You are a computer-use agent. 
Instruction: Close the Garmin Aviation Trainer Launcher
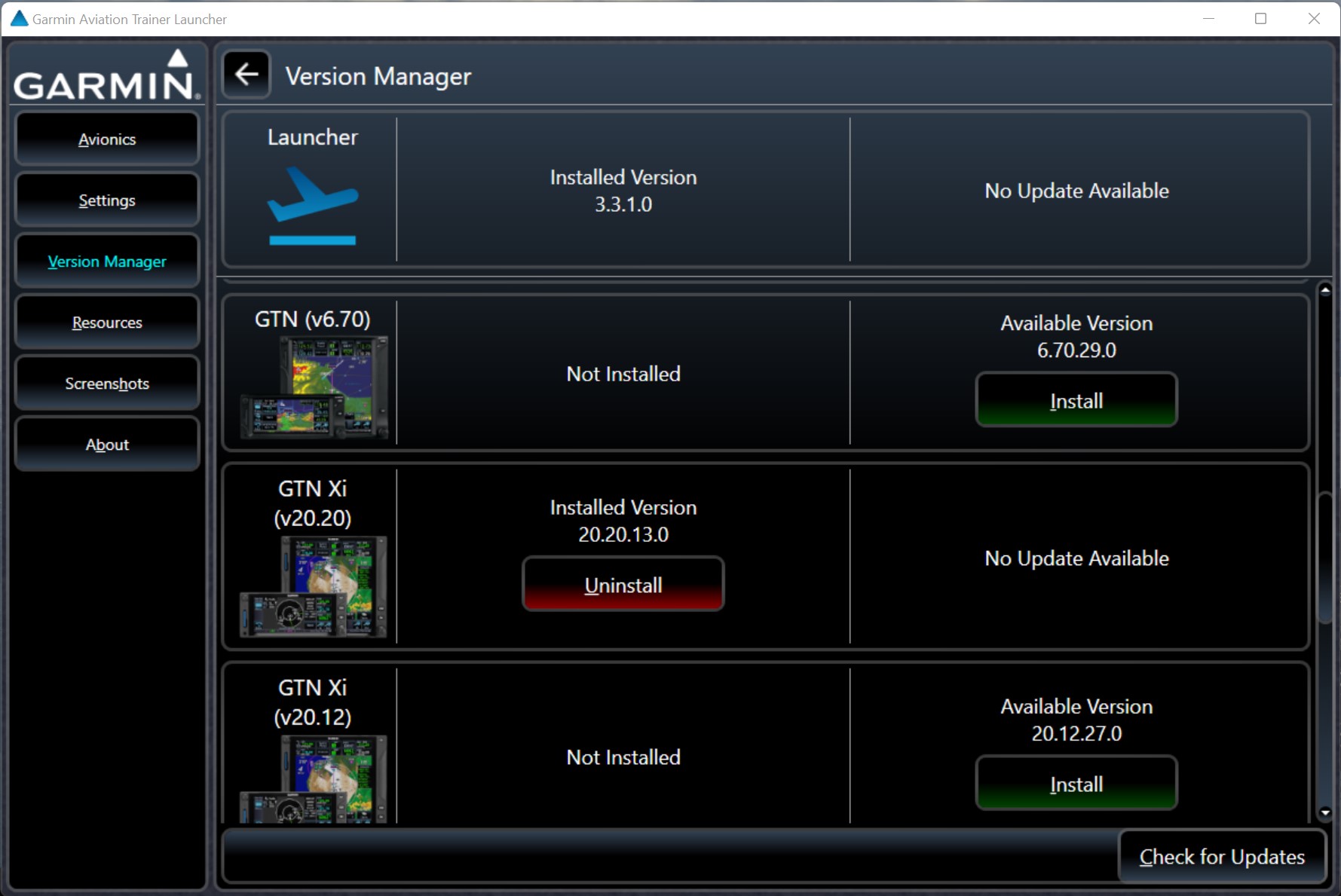pos(1314,19)
